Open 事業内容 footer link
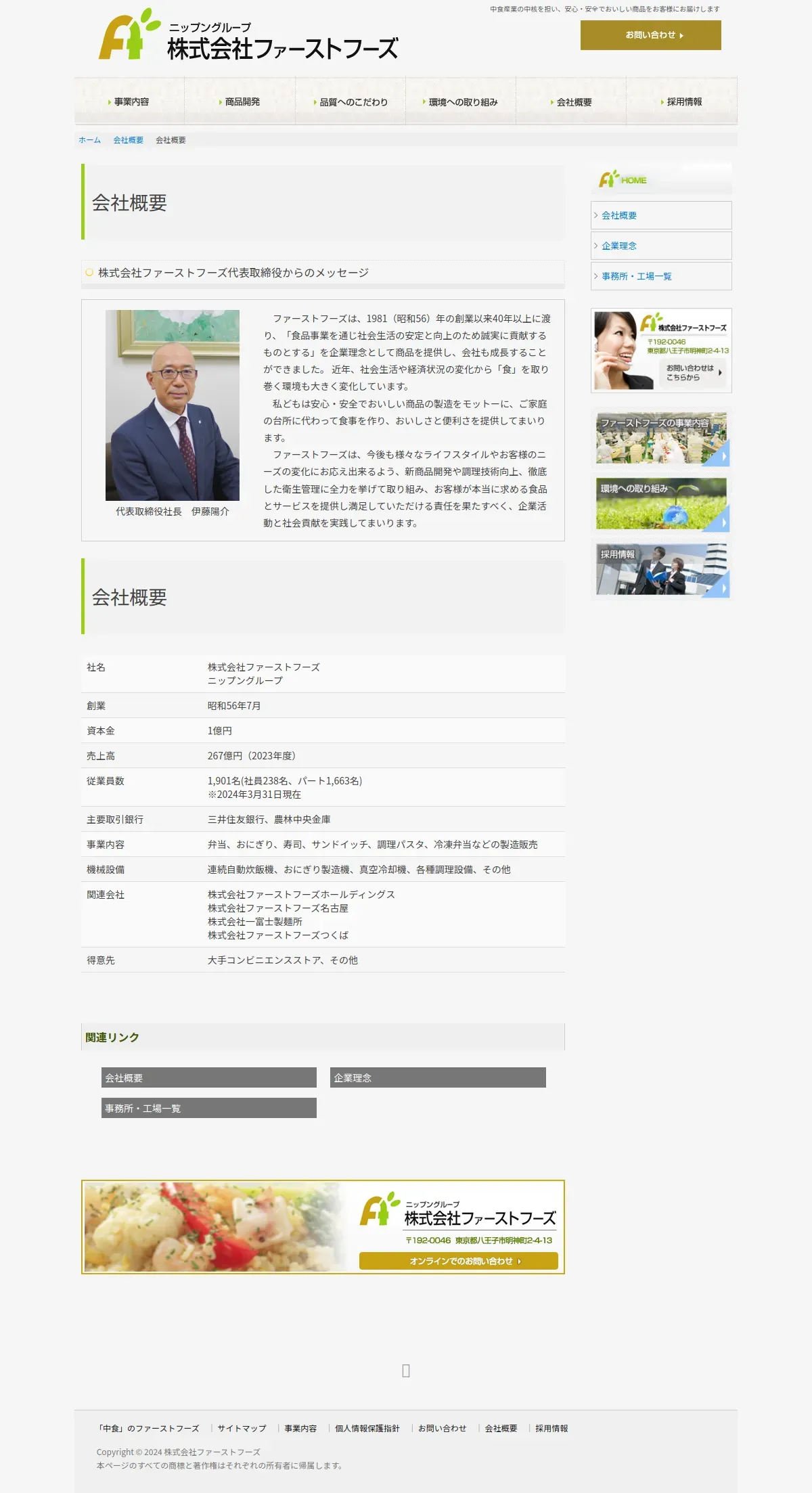Viewport: 812px width, 1493px height. point(300,1428)
